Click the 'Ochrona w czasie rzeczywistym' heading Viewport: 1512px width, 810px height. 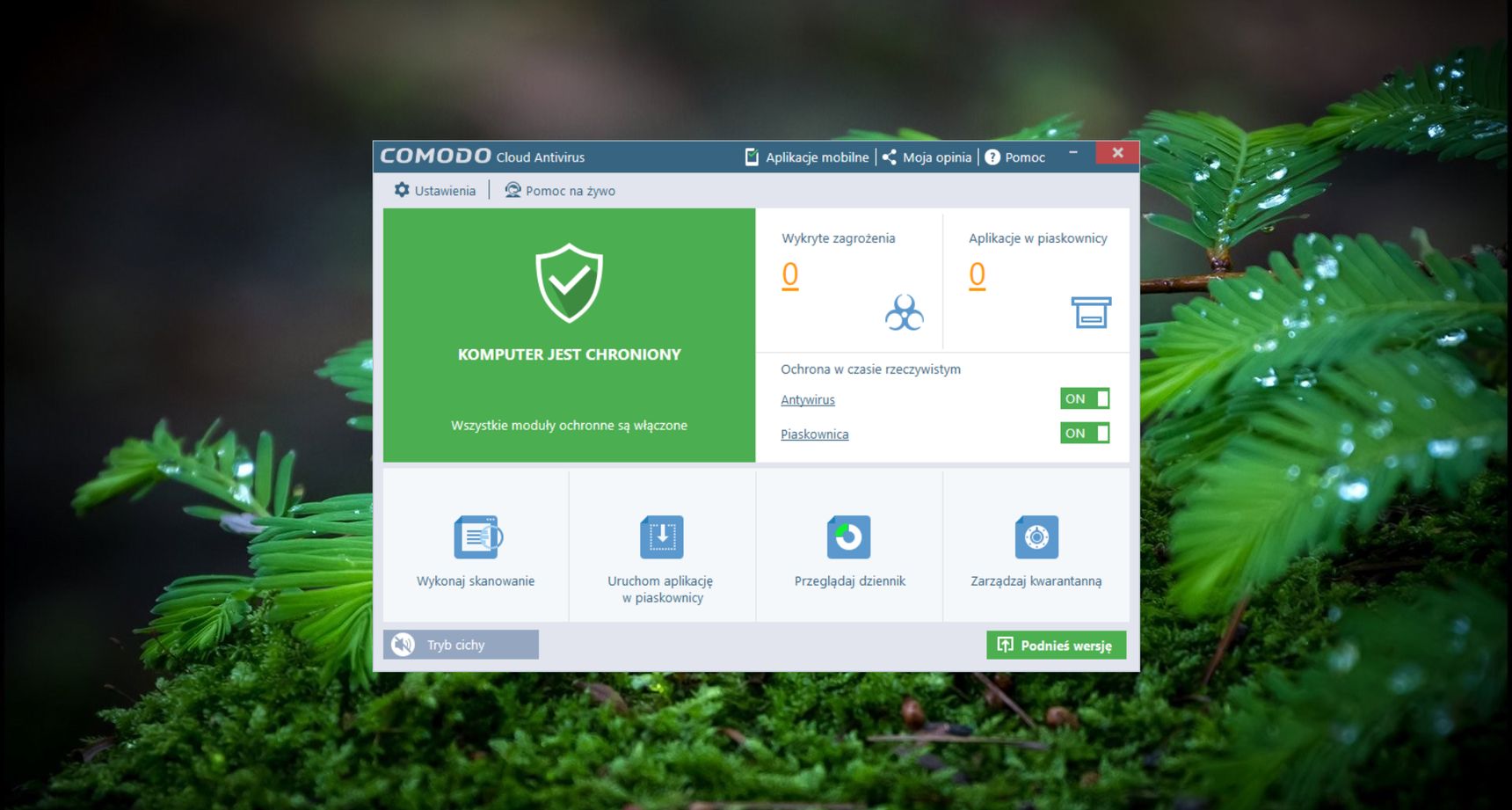click(x=870, y=369)
